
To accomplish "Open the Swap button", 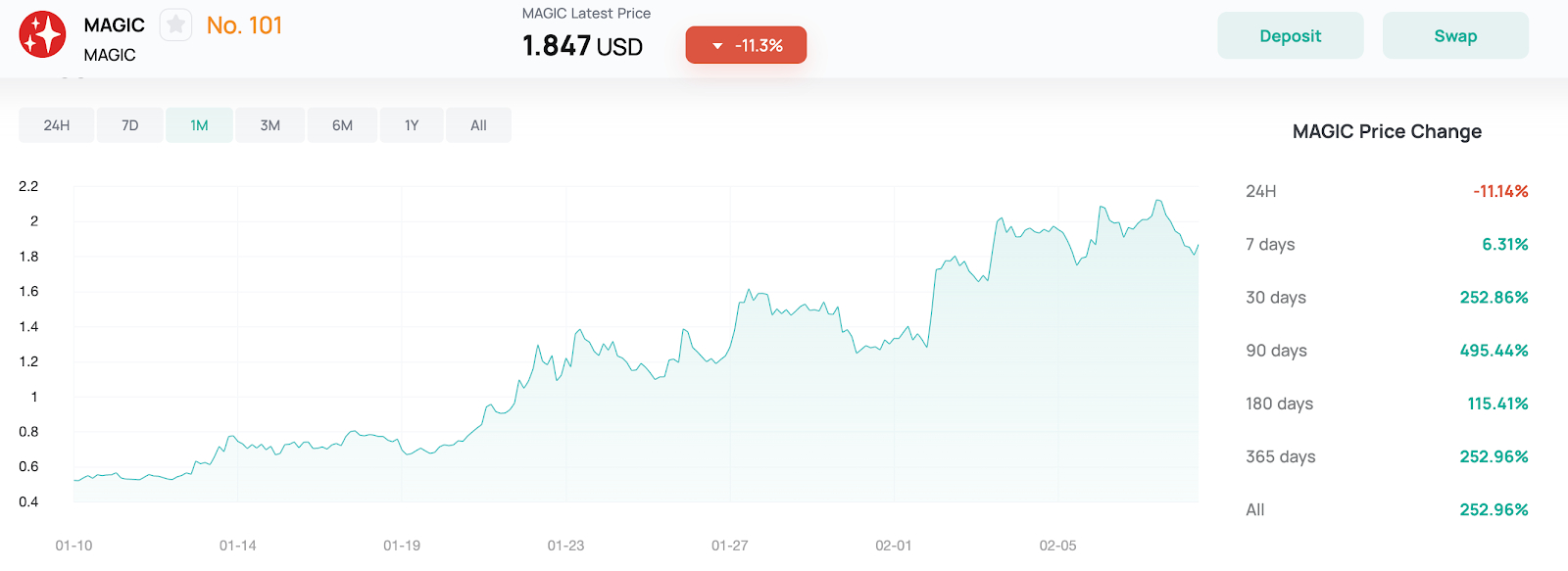I will click(x=1455, y=36).
